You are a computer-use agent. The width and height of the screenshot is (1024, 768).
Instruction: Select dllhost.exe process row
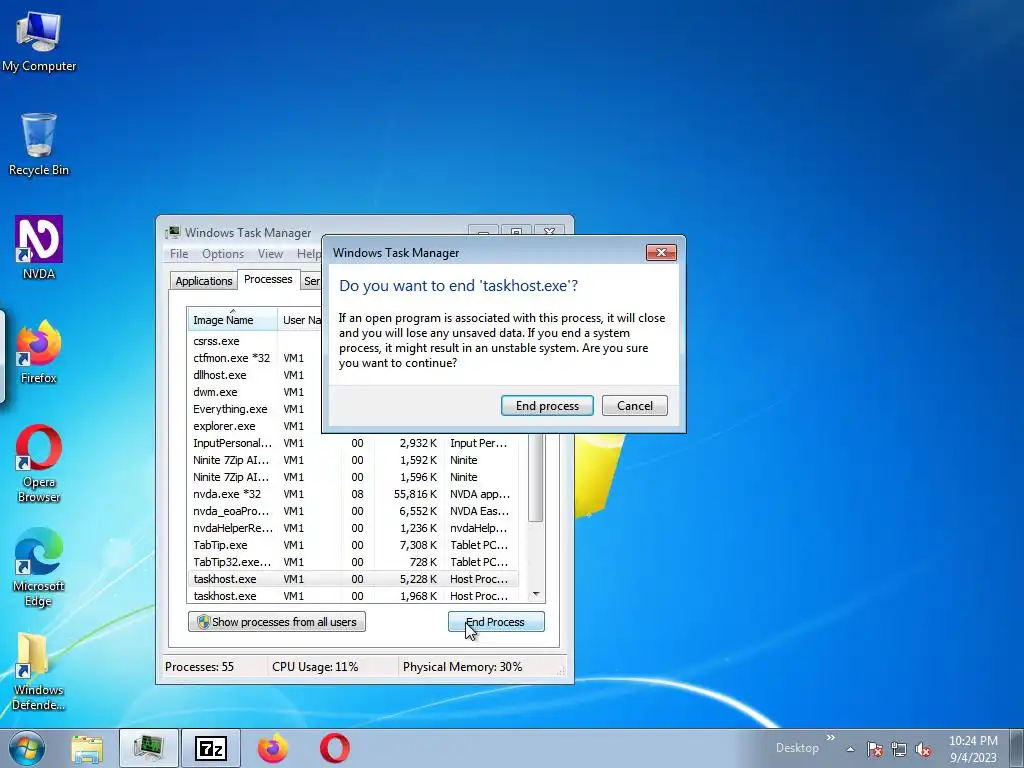point(255,375)
